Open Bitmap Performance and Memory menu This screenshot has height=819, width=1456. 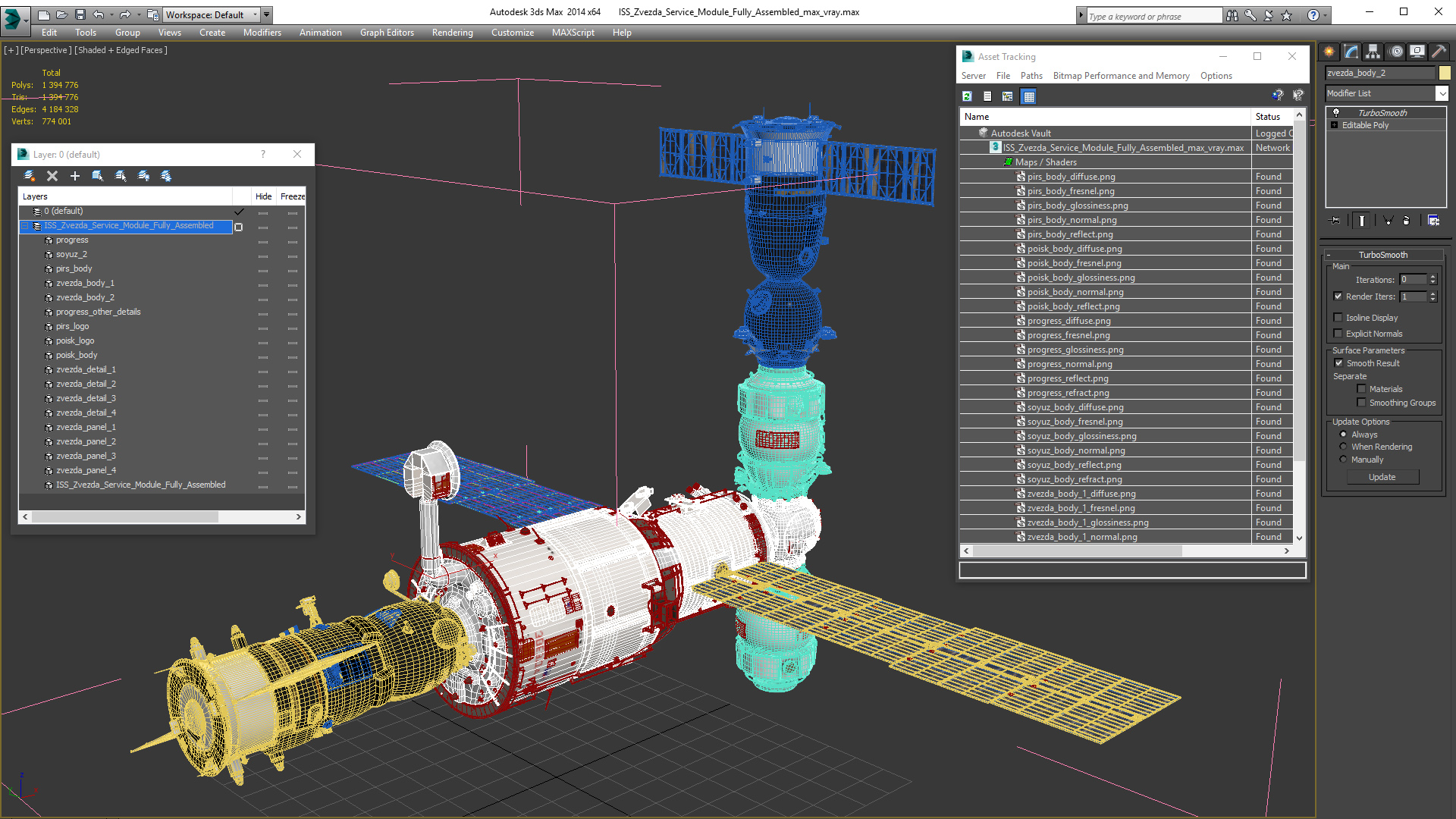(1121, 76)
